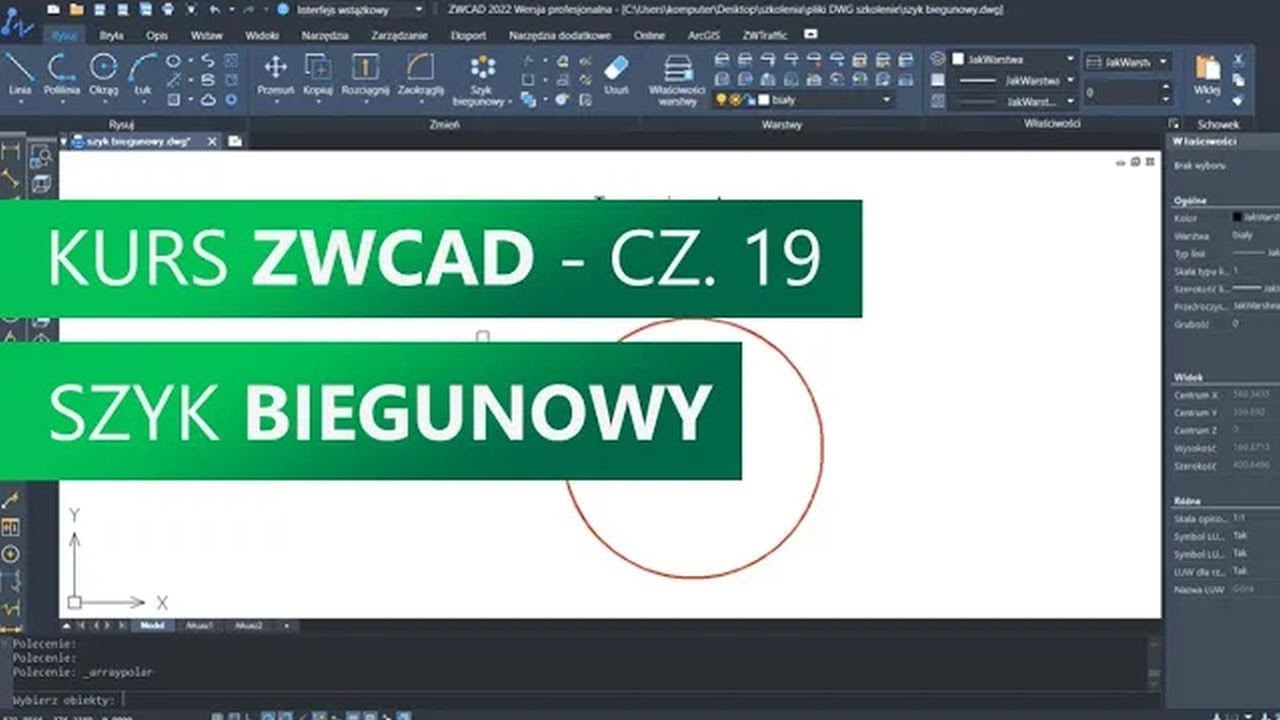This screenshot has width=1280, height=720.
Task: Switch to the Arkusz2 layout tab
Action: 249,625
